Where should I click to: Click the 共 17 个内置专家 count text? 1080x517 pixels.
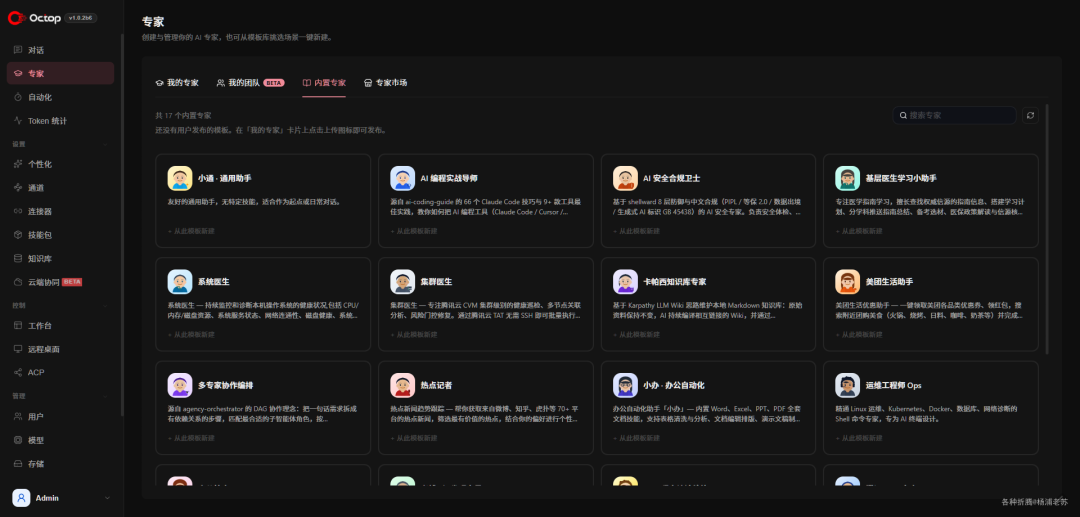point(183,116)
